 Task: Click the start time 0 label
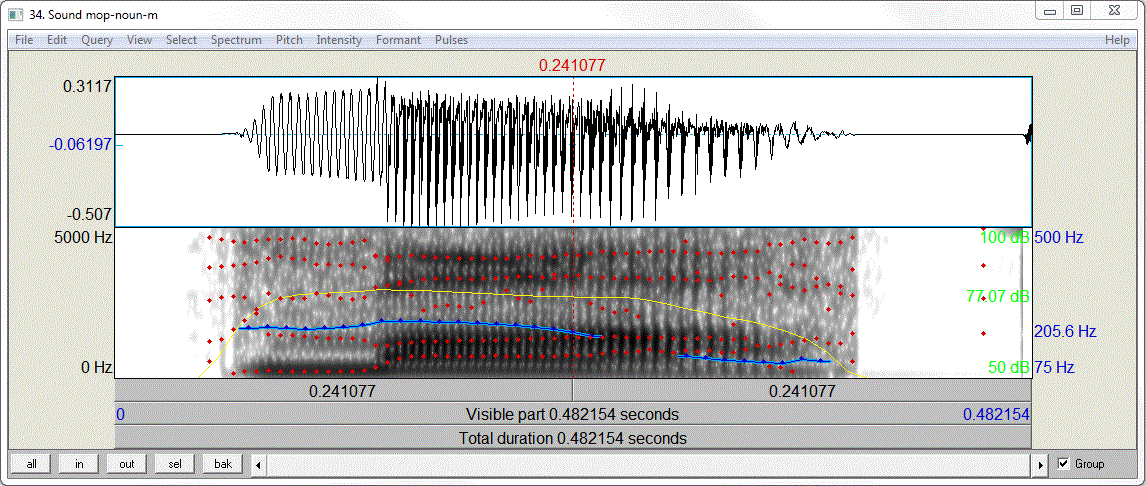click(x=121, y=414)
